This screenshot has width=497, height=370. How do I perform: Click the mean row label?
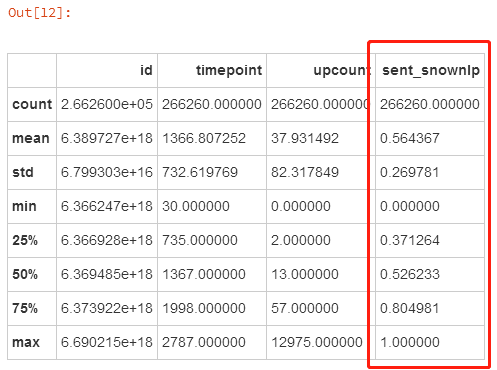click(x=31, y=138)
